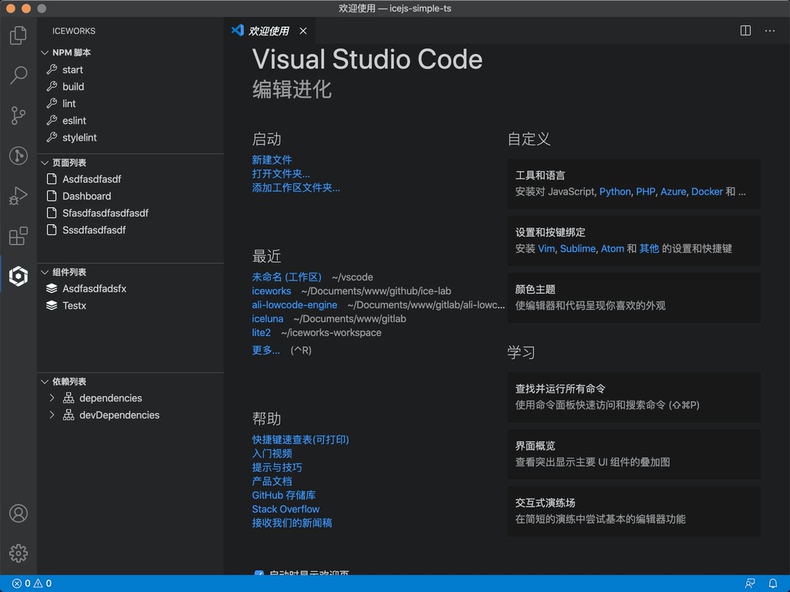Click the tree icon of dependencies
The height and width of the screenshot is (592, 790).
pyautogui.click(x=69, y=398)
